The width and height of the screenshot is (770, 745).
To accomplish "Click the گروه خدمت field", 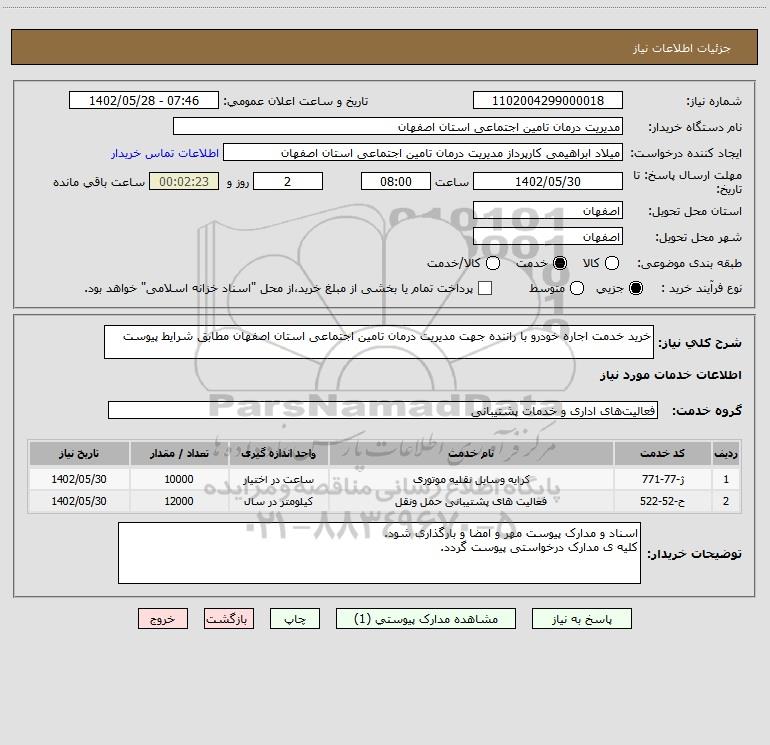I will 383,411.
